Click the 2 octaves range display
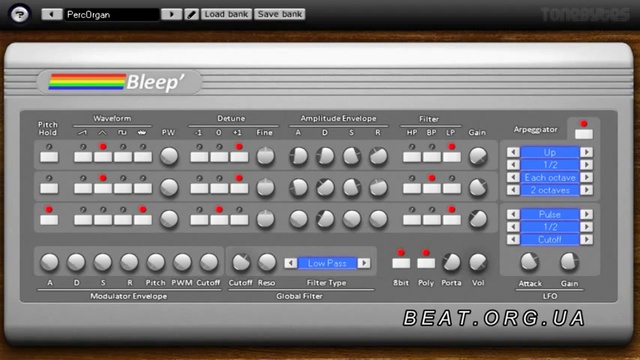Viewport: 640px width, 360px height. tap(550, 190)
